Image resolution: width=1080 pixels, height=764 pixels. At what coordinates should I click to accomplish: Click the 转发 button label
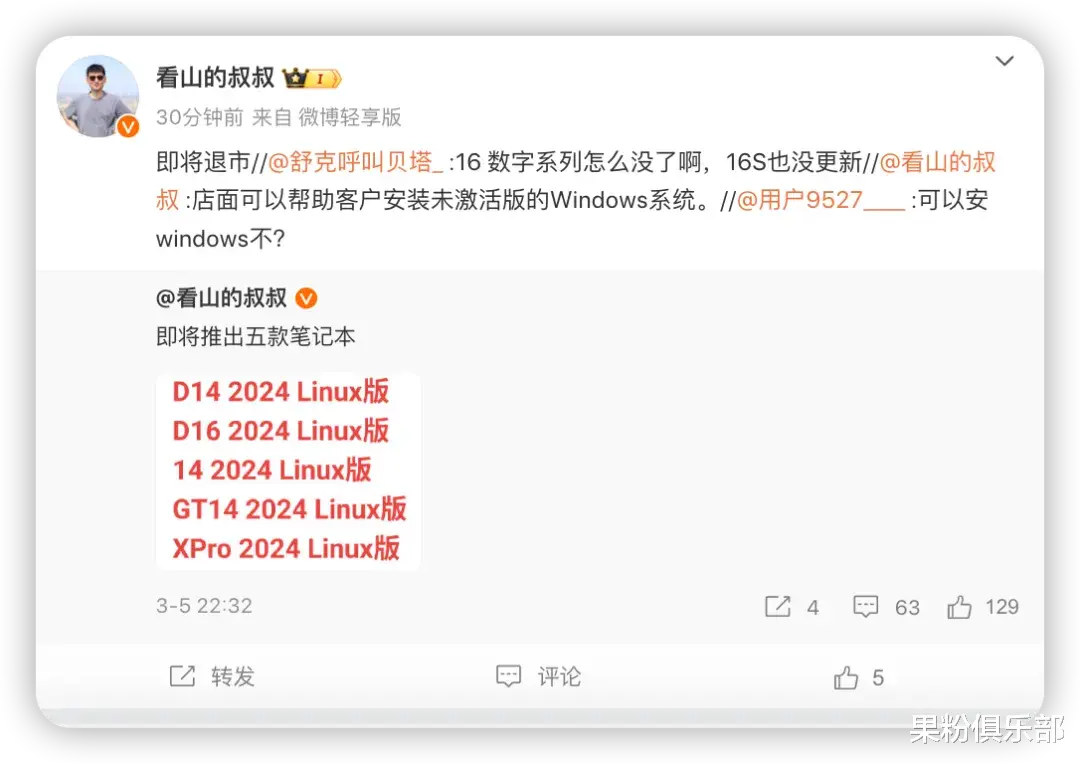(x=233, y=677)
